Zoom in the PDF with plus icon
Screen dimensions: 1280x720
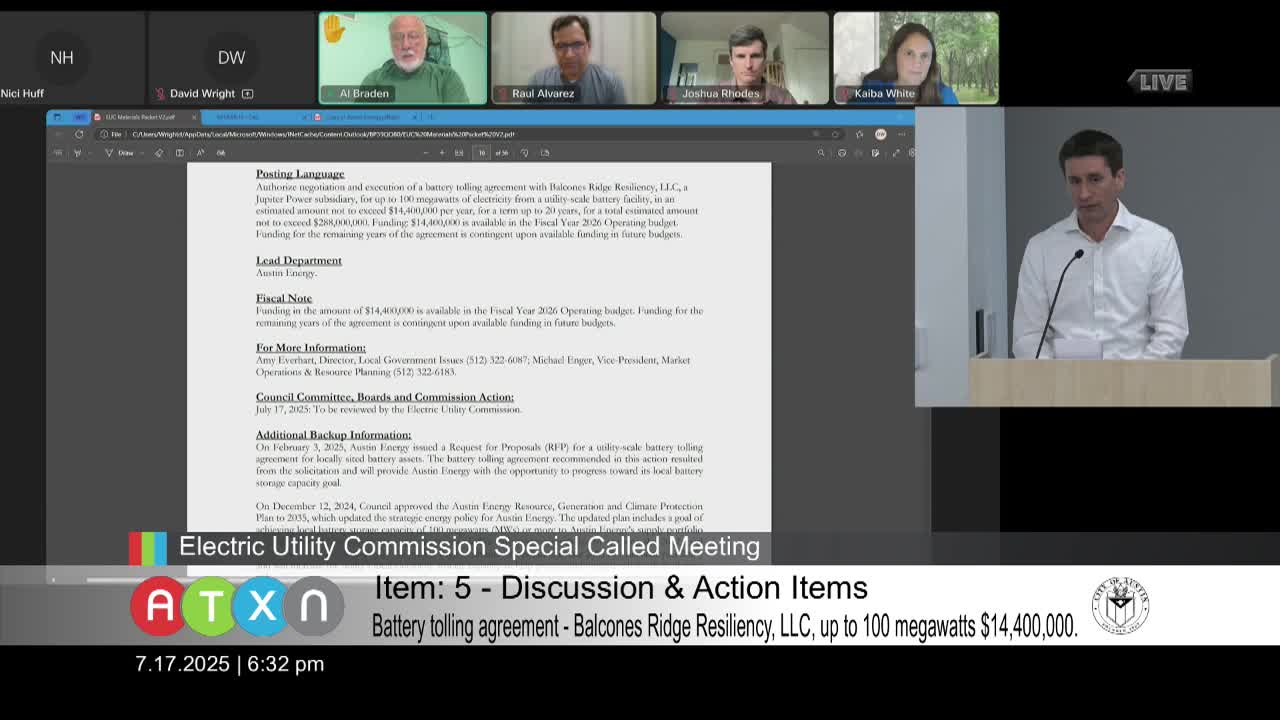(442, 153)
